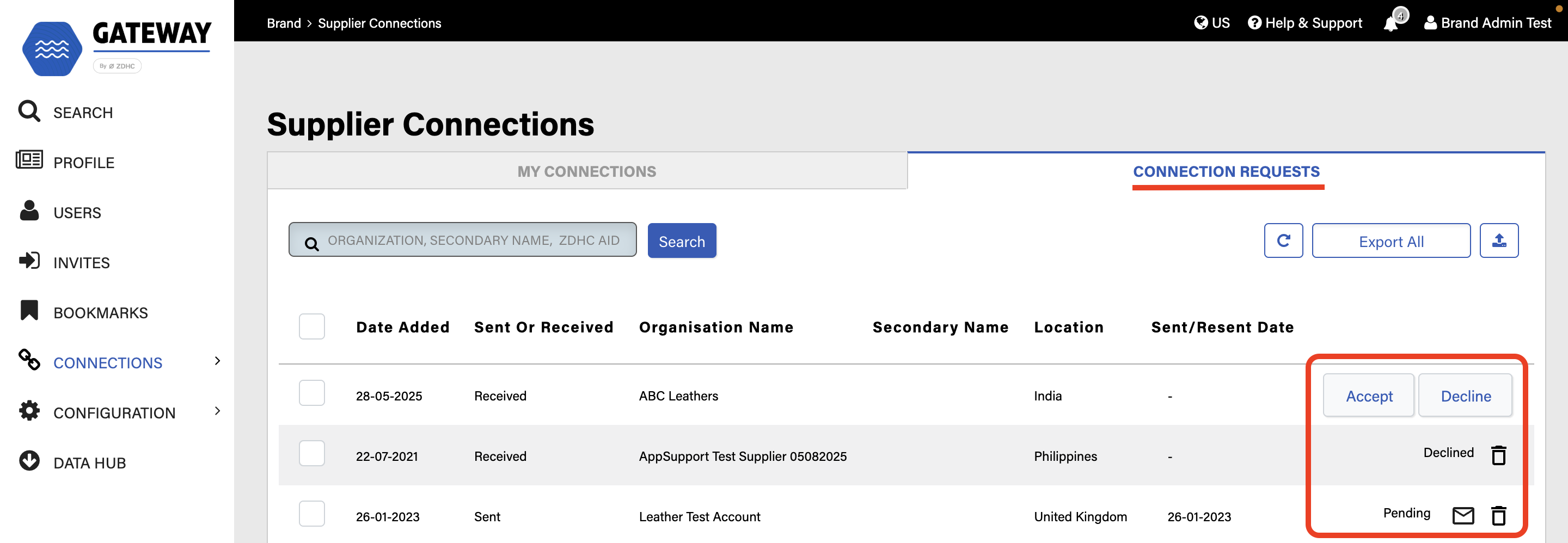Screen dimensions: 1568x543
Task: Refresh the connection requests list
Action: (x=1283, y=240)
